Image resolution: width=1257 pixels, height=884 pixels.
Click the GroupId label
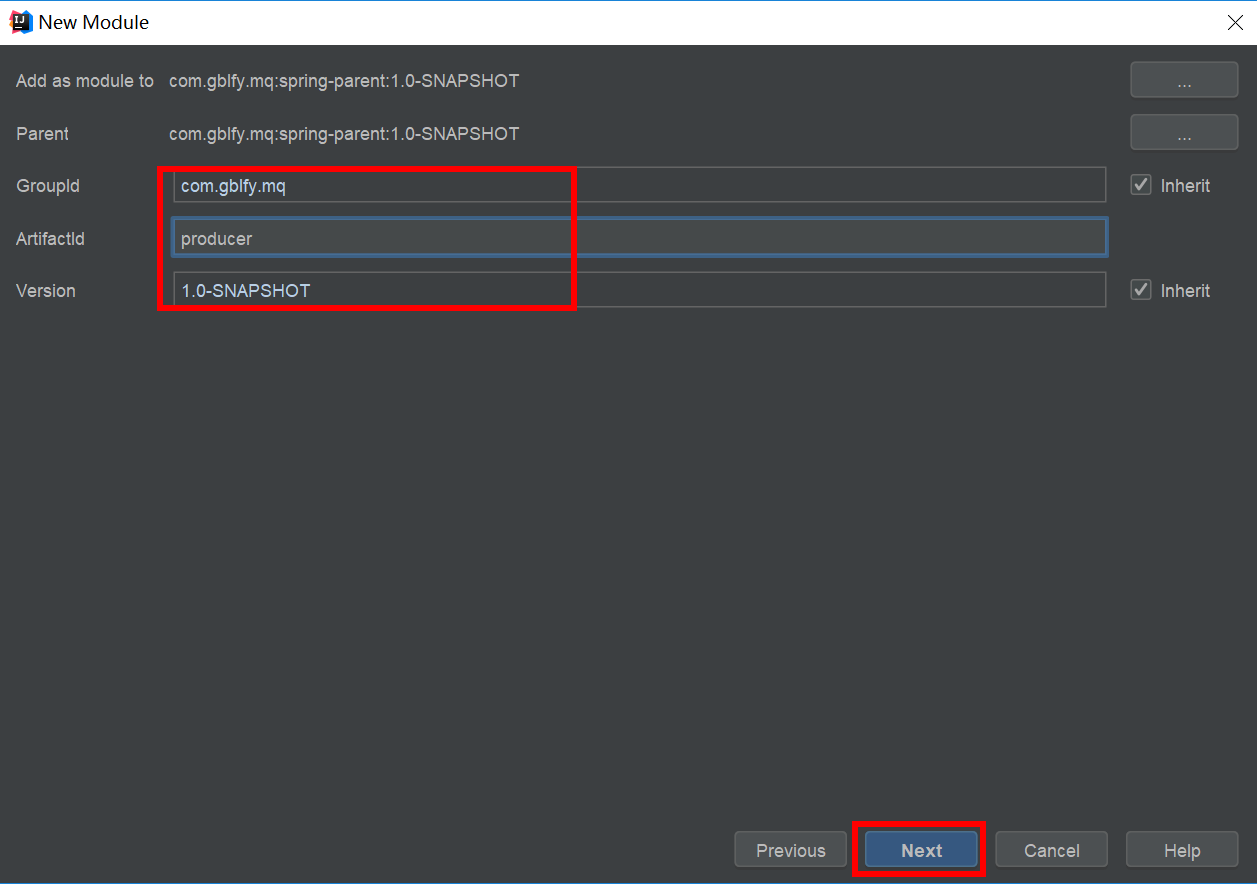(x=47, y=186)
